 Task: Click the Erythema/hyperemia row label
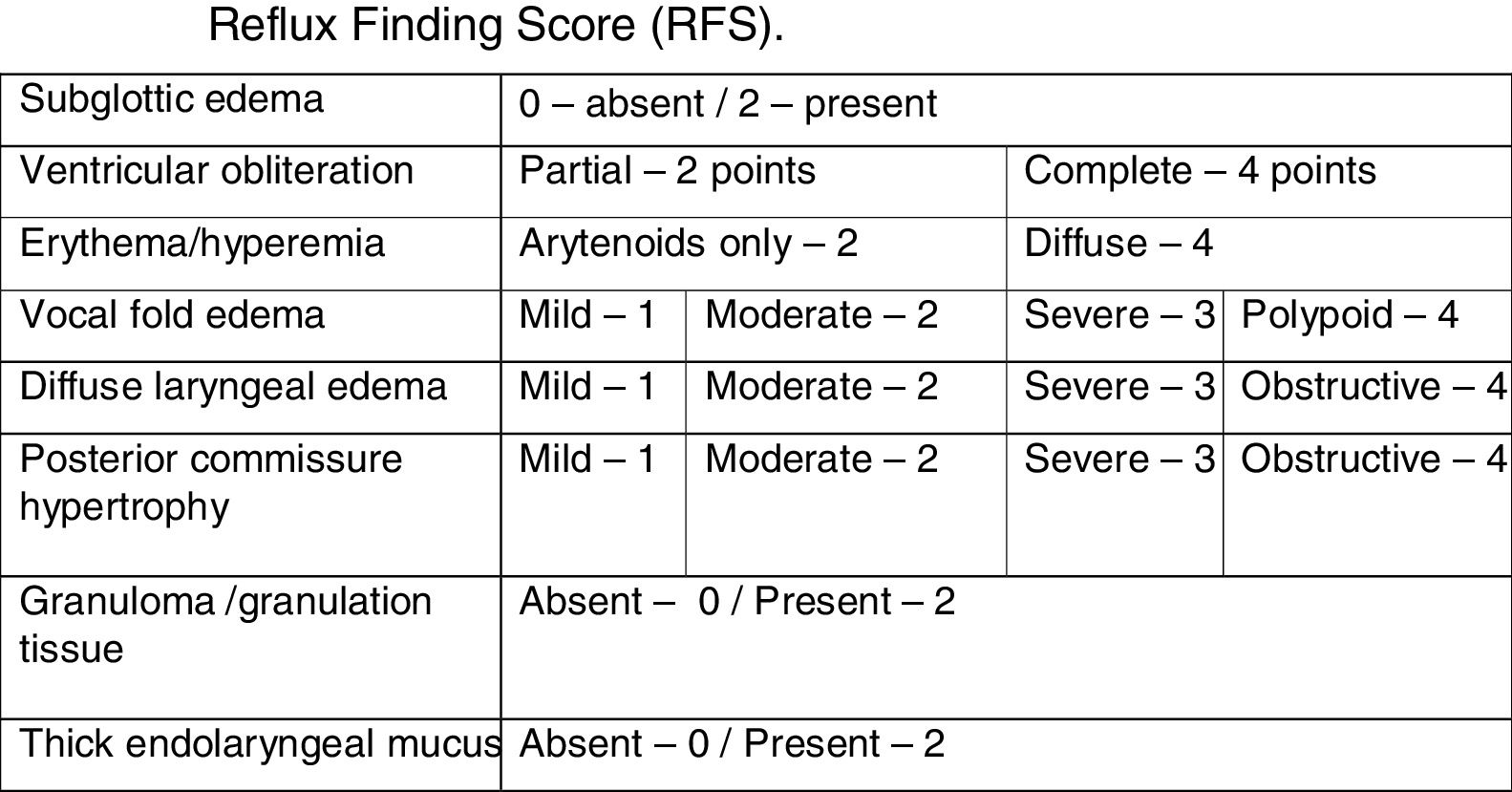(x=202, y=244)
